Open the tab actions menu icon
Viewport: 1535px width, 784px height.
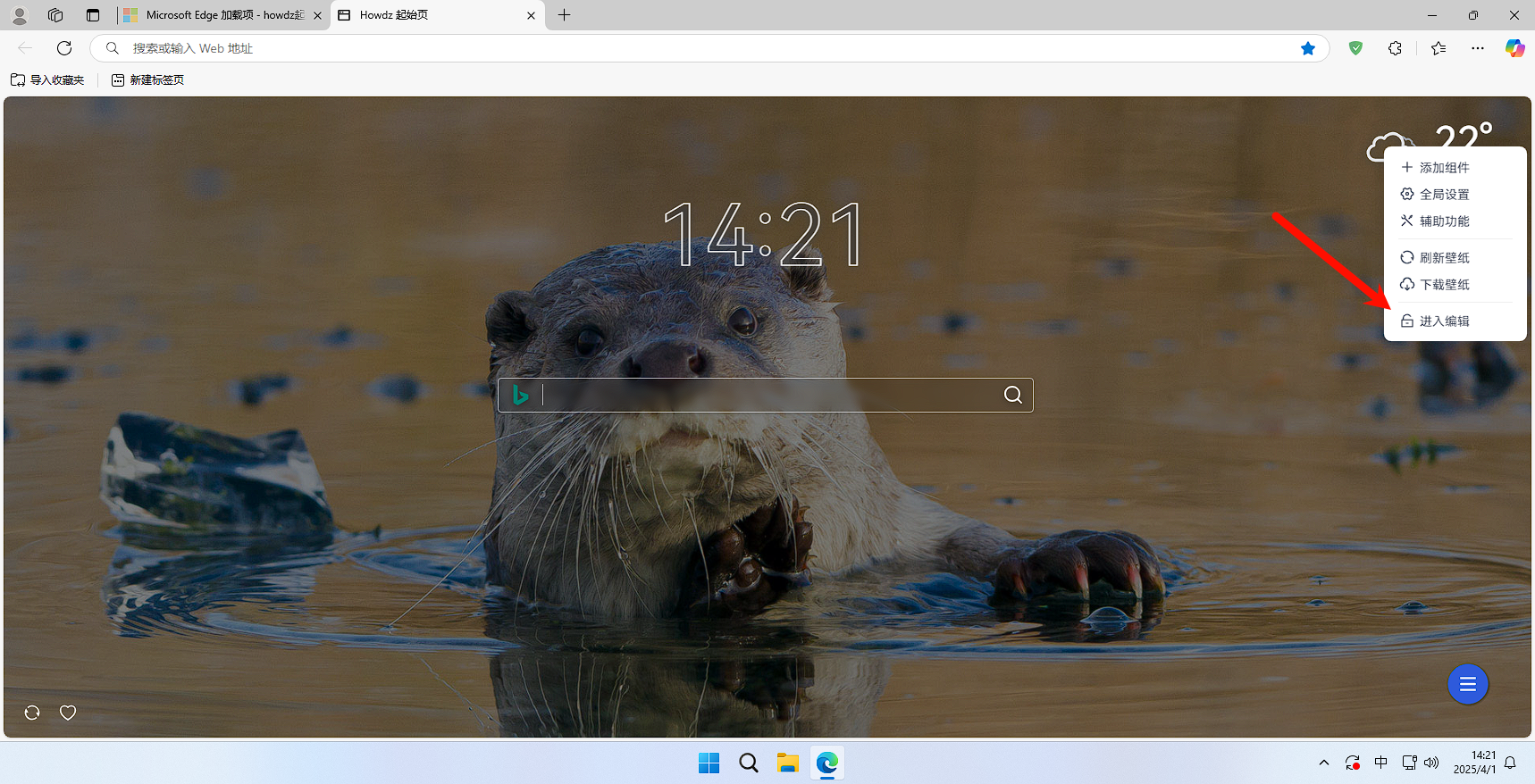(x=93, y=15)
